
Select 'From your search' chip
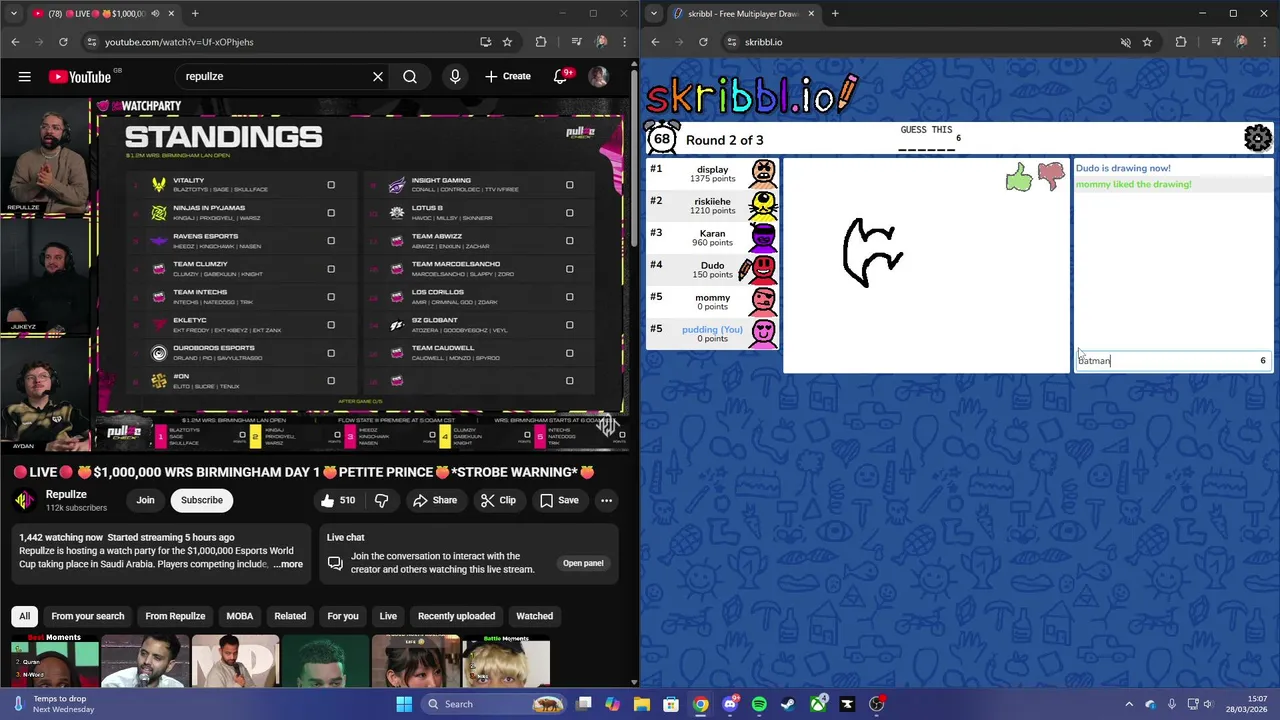88,616
